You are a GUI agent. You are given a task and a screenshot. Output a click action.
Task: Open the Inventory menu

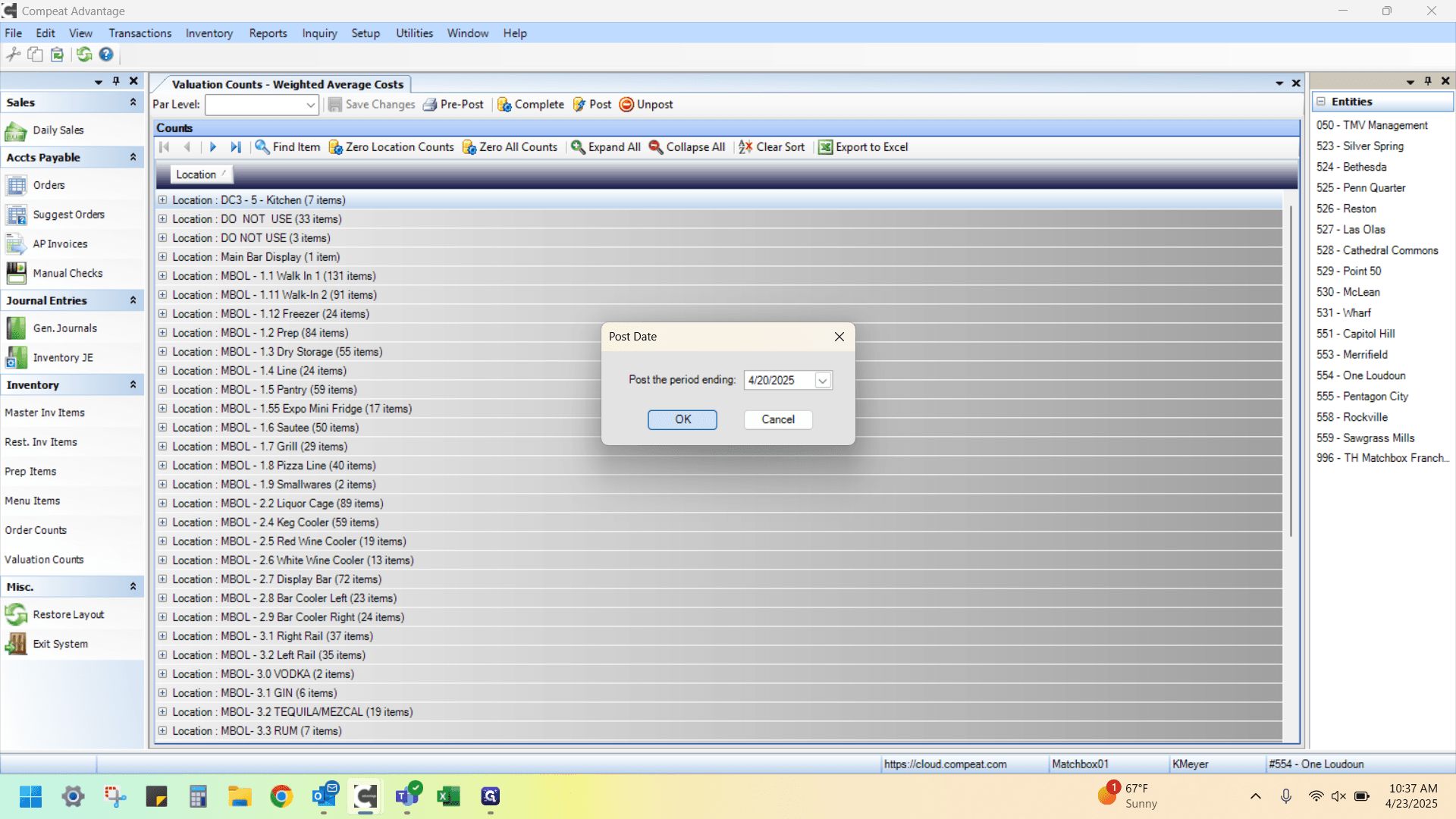[x=209, y=33]
